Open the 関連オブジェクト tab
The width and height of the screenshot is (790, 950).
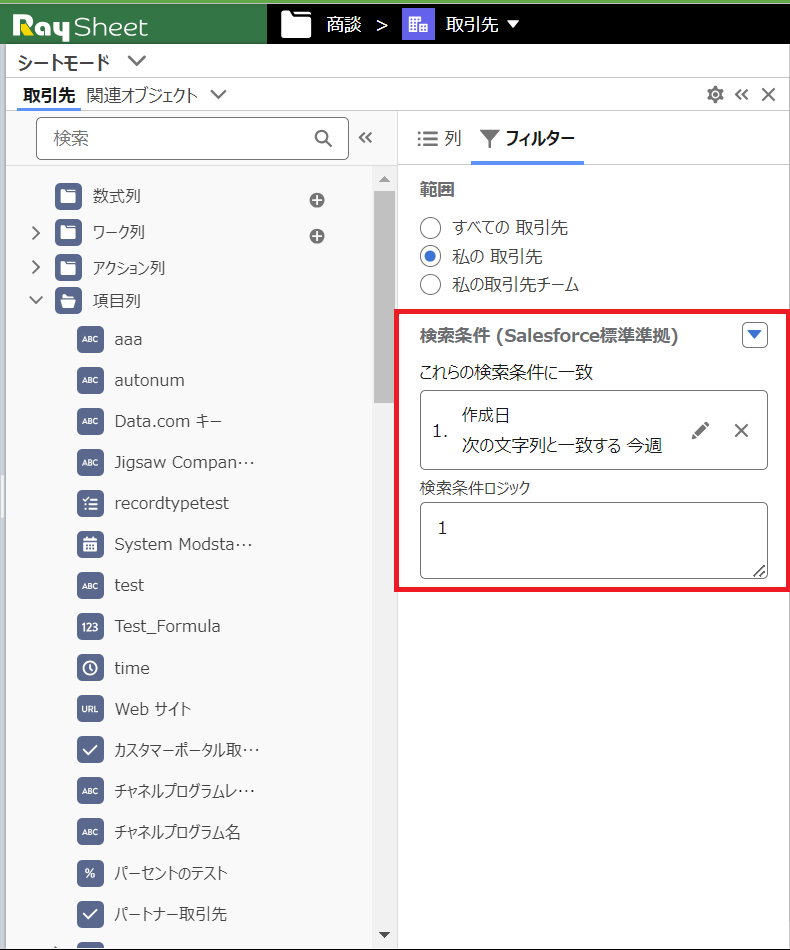(142, 95)
